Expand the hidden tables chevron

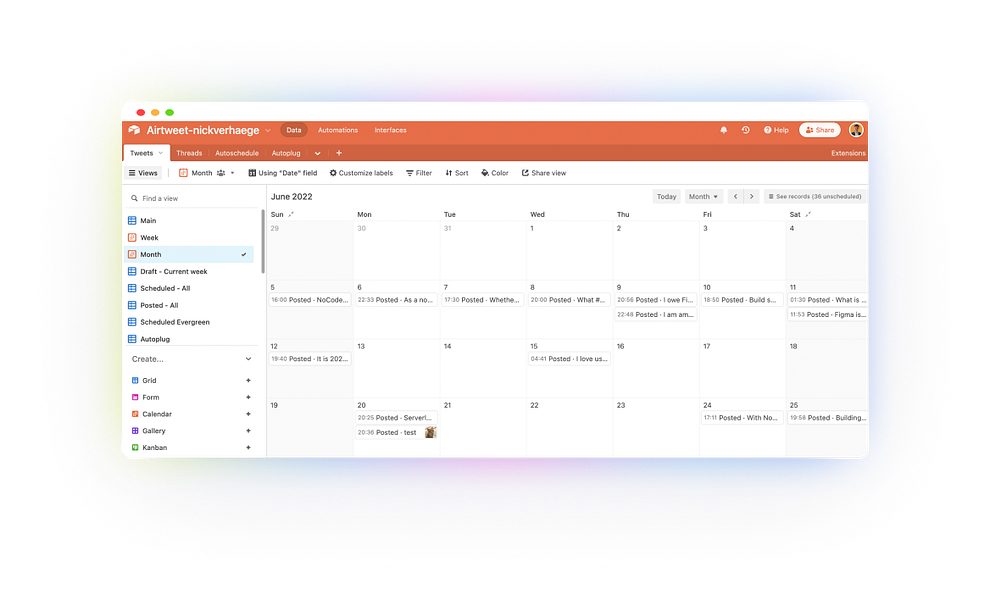click(x=318, y=153)
